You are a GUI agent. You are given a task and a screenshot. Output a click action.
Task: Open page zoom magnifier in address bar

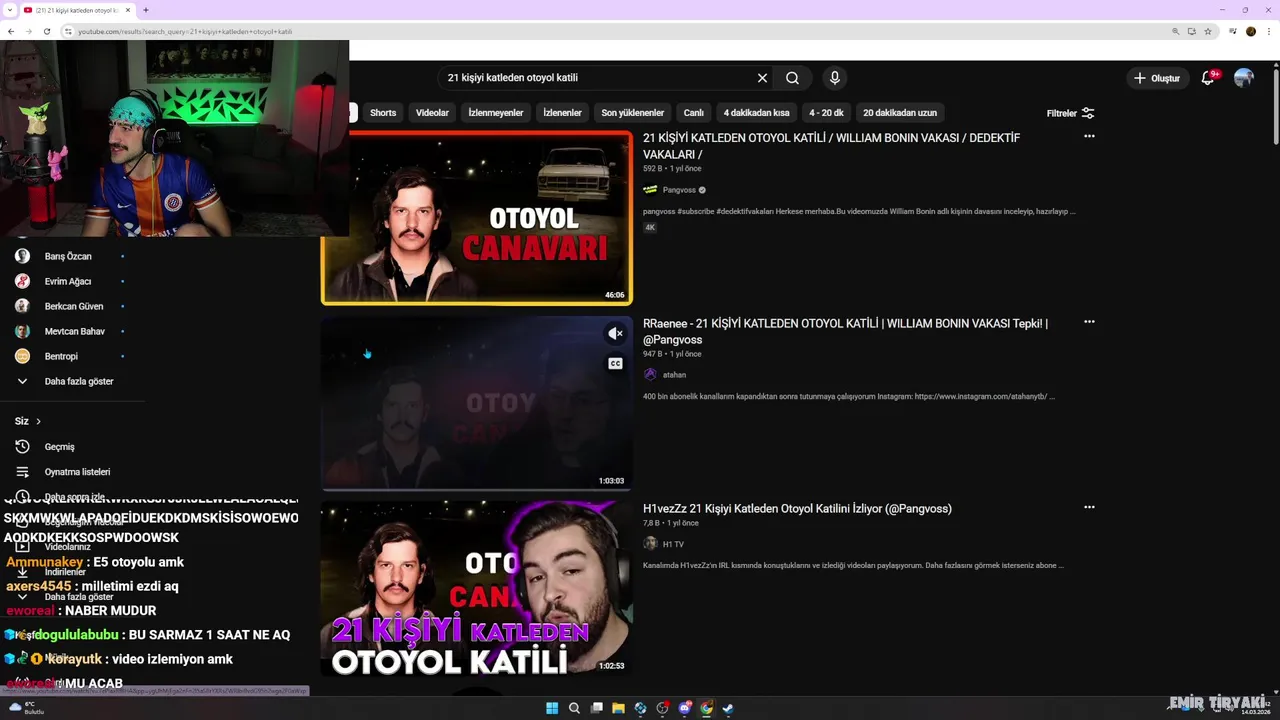pos(1176,31)
